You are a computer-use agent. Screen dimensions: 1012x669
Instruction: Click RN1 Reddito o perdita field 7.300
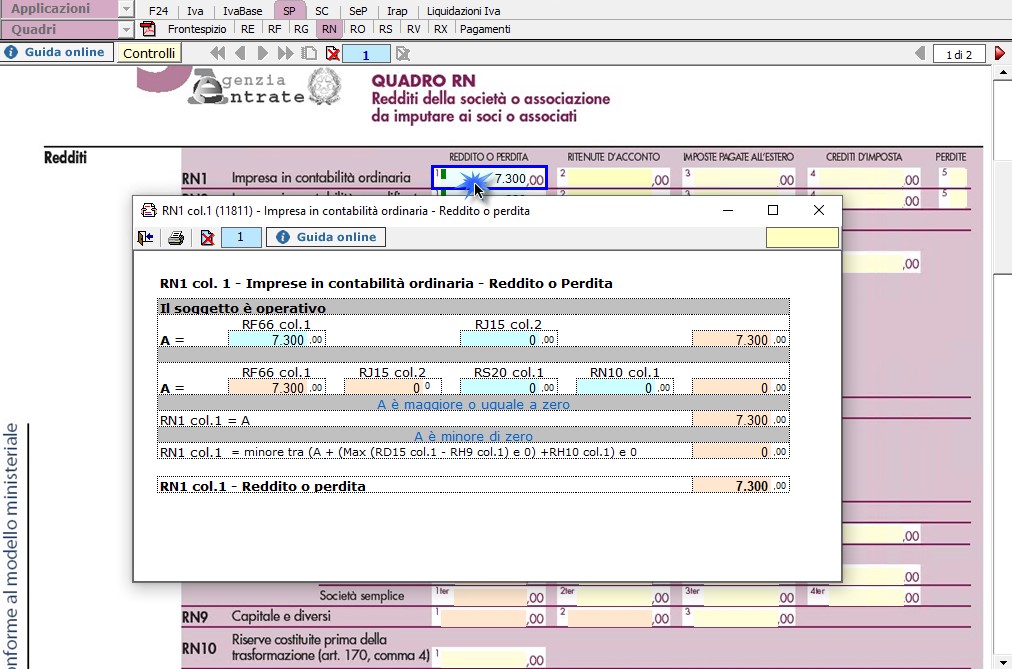click(489, 178)
